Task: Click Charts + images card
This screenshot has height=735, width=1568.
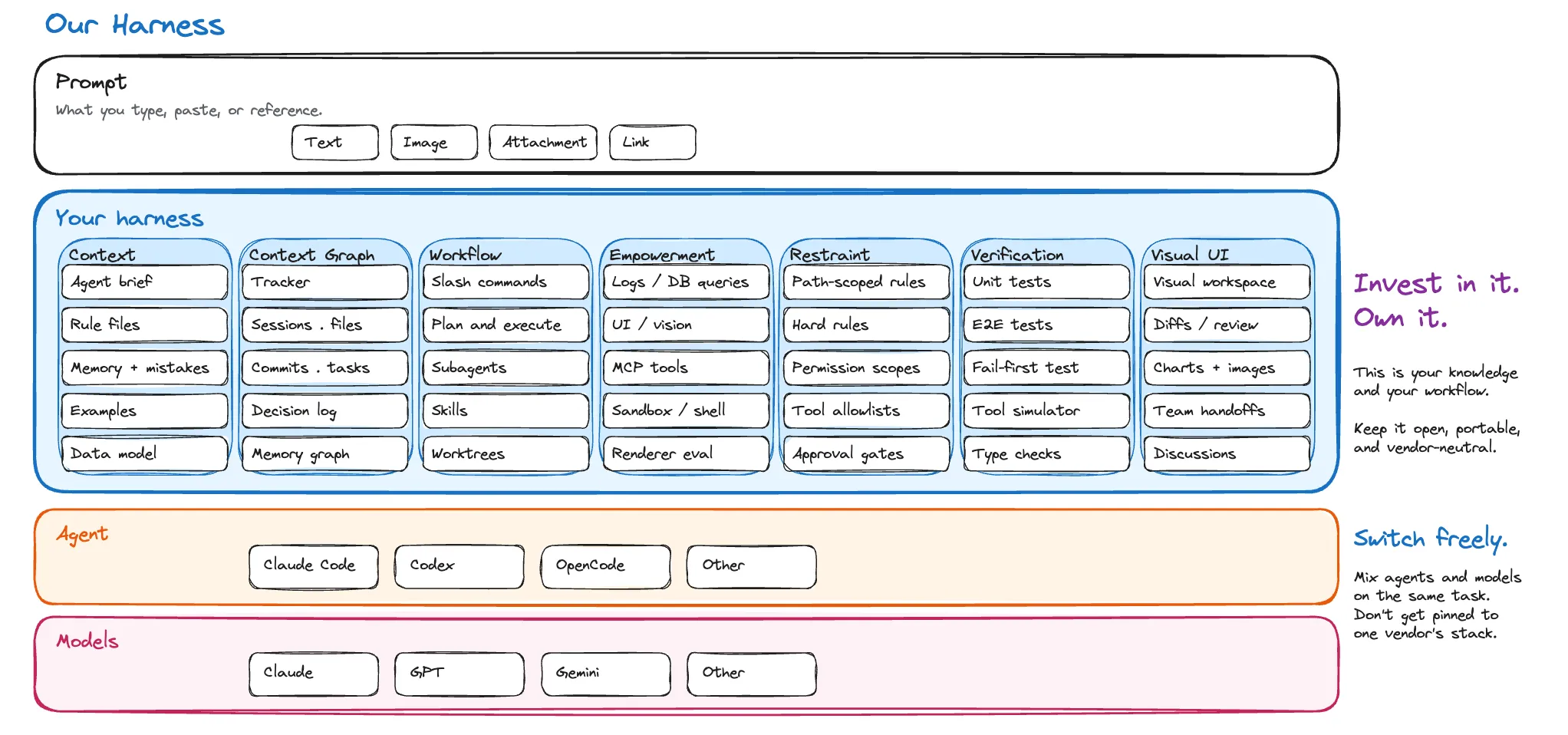Action: [x=1227, y=368]
